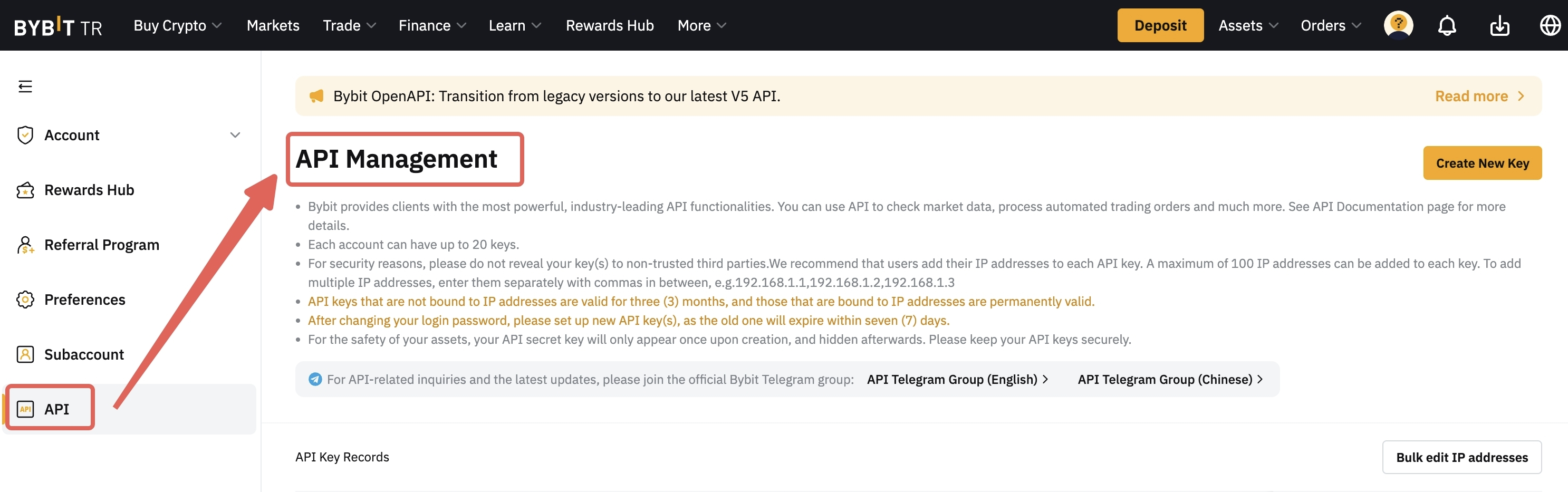Open the API Telegram Group (English) link
This screenshot has width=1568, height=492.
tap(957, 379)
